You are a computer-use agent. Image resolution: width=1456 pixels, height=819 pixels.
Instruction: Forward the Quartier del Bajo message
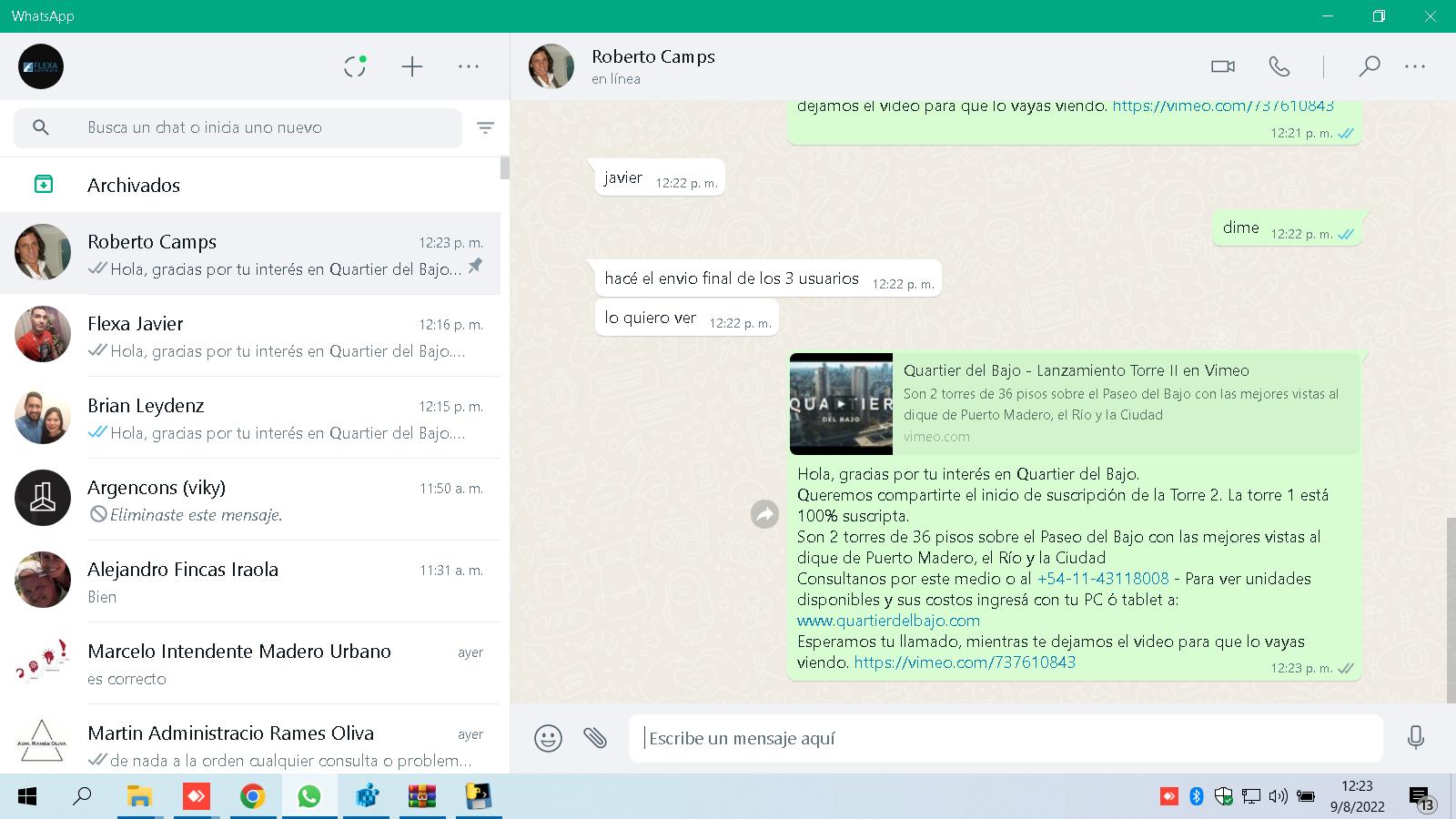pos(765,515)
